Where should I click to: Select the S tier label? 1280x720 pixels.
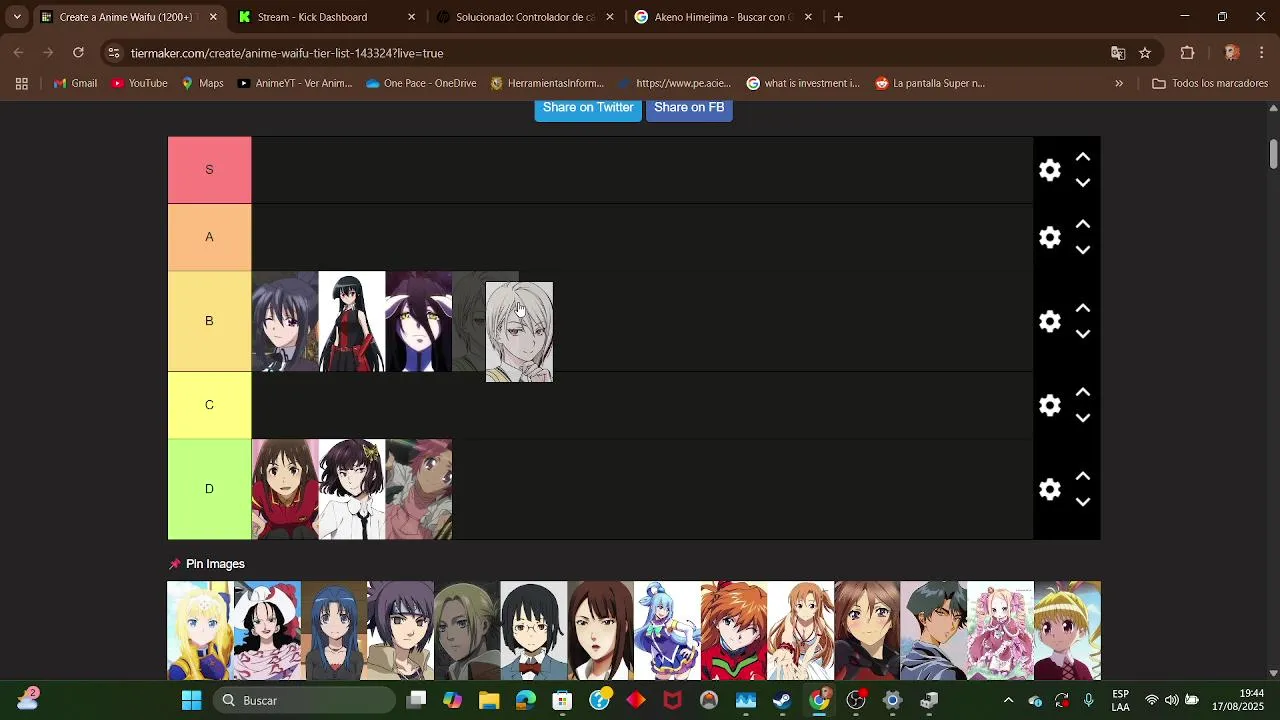coord(209,170)
